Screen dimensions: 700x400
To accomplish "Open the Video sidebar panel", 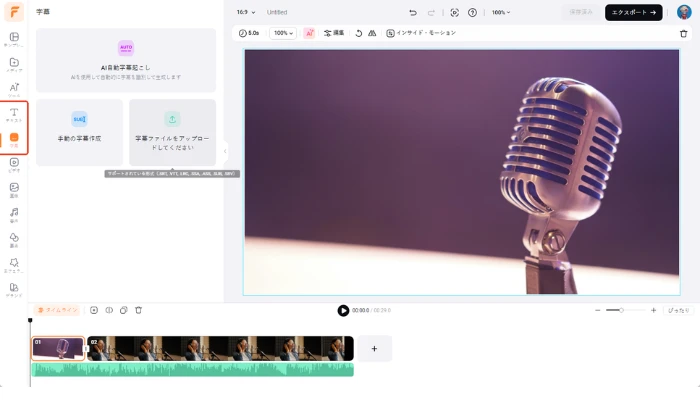I will pyautogui.click(x=14, y=165).
